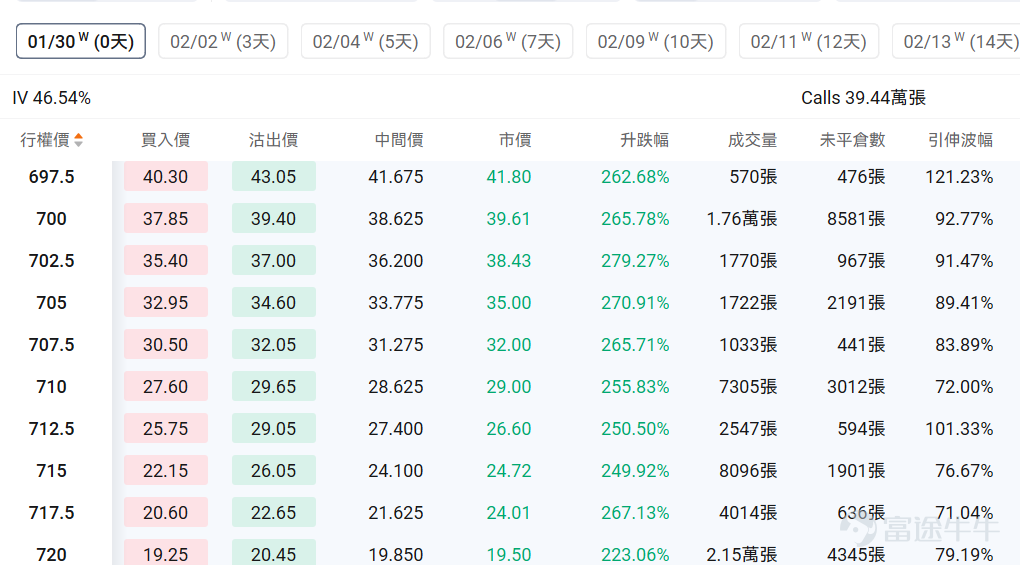
Task: Click the Calls 39.44萬張 label
Action: (x=863, y=98)
